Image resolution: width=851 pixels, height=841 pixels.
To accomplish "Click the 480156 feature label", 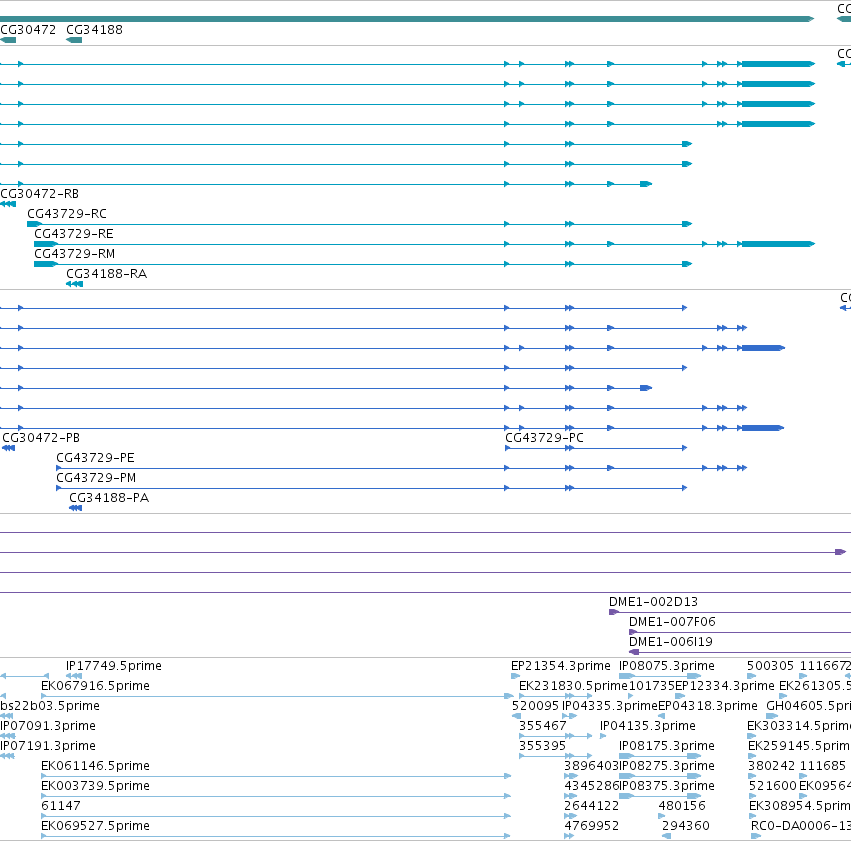I will 682,806.
